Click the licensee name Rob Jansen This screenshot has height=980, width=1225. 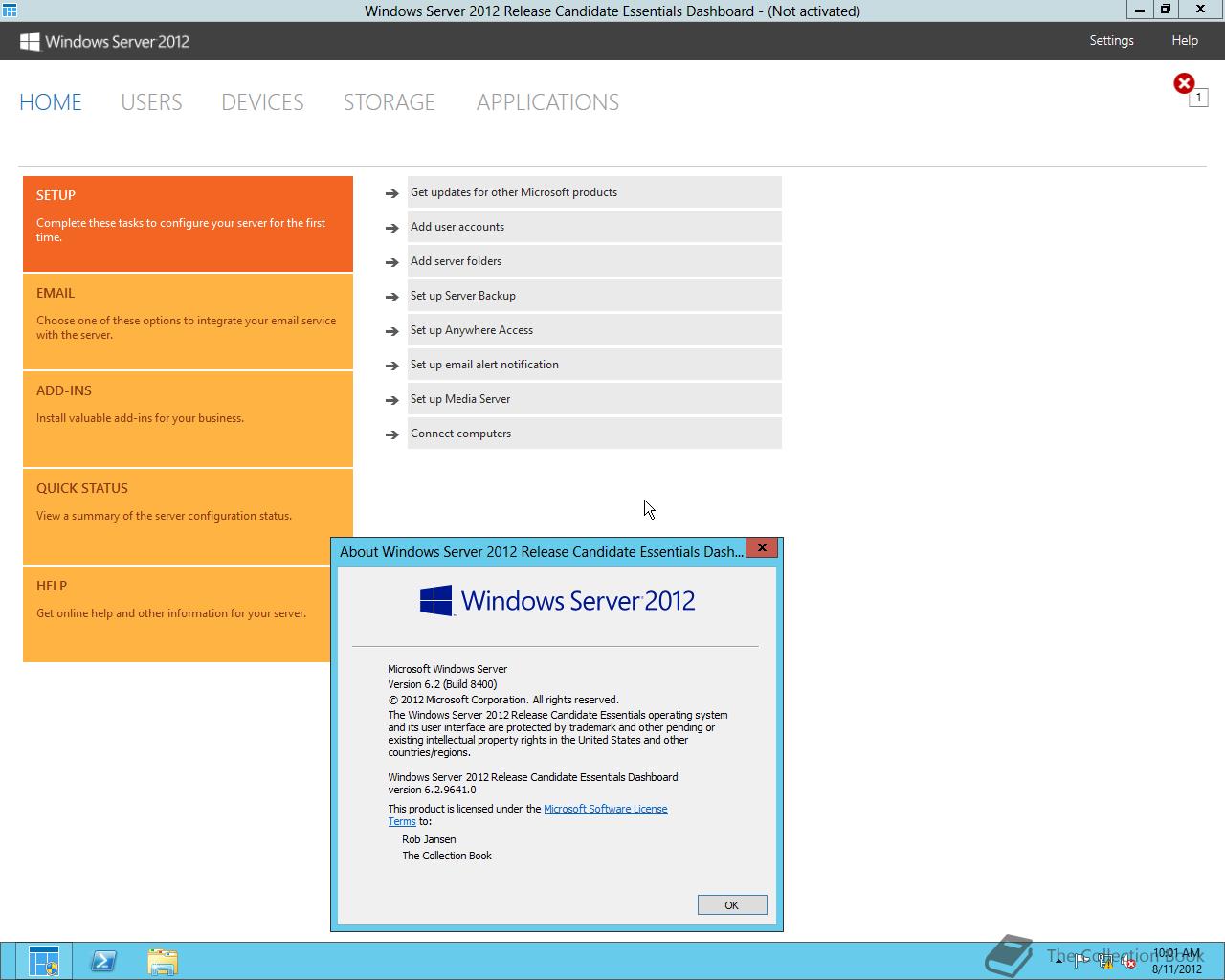tap(429, 839)
